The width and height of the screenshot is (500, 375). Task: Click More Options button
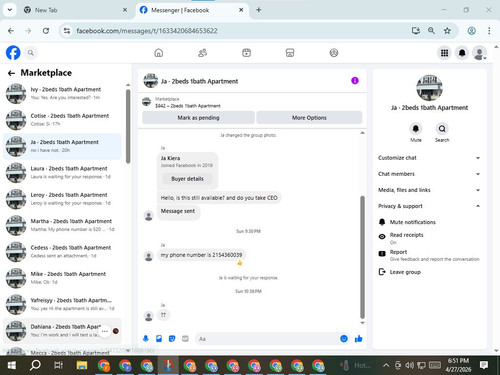pyautogui.click(x=309, y=118)
